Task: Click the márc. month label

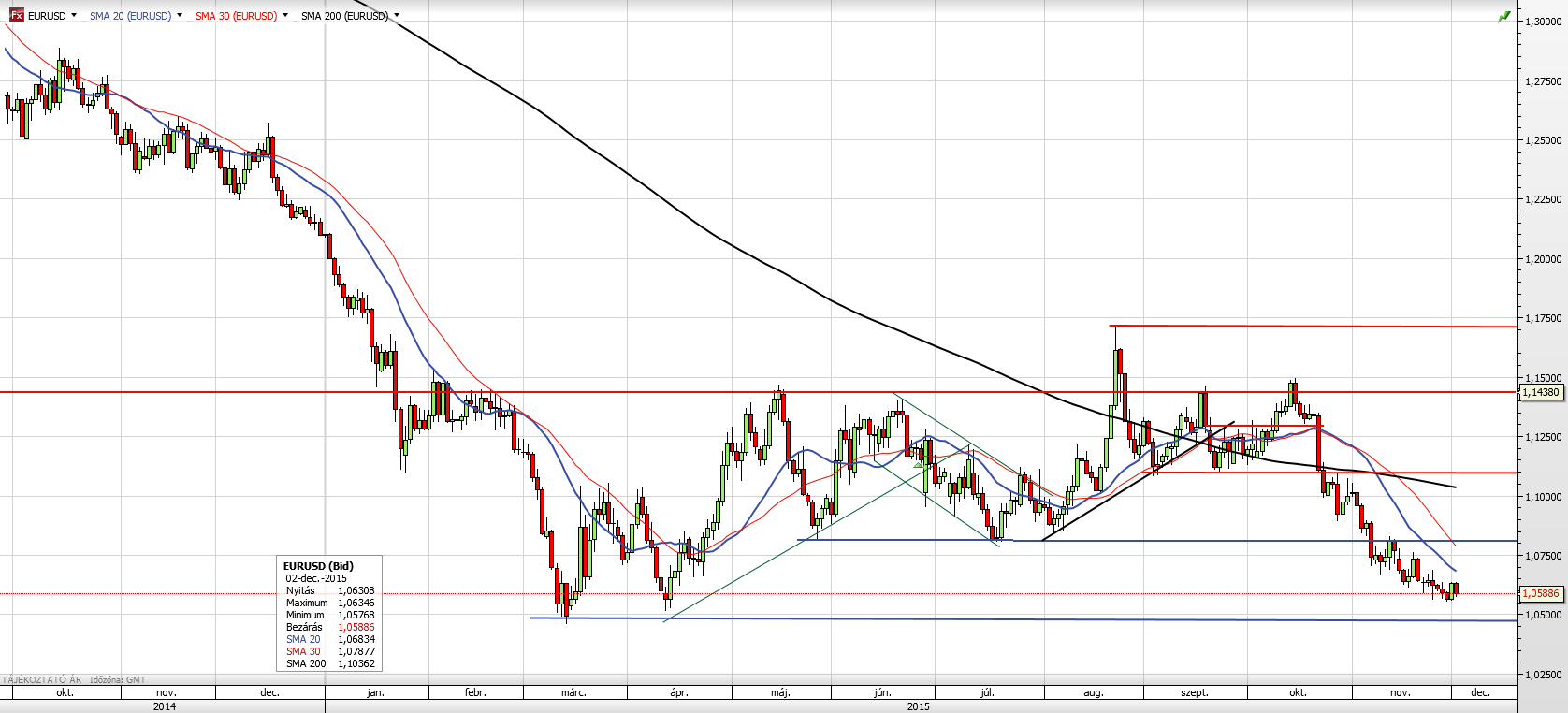Action: (573, 692)
